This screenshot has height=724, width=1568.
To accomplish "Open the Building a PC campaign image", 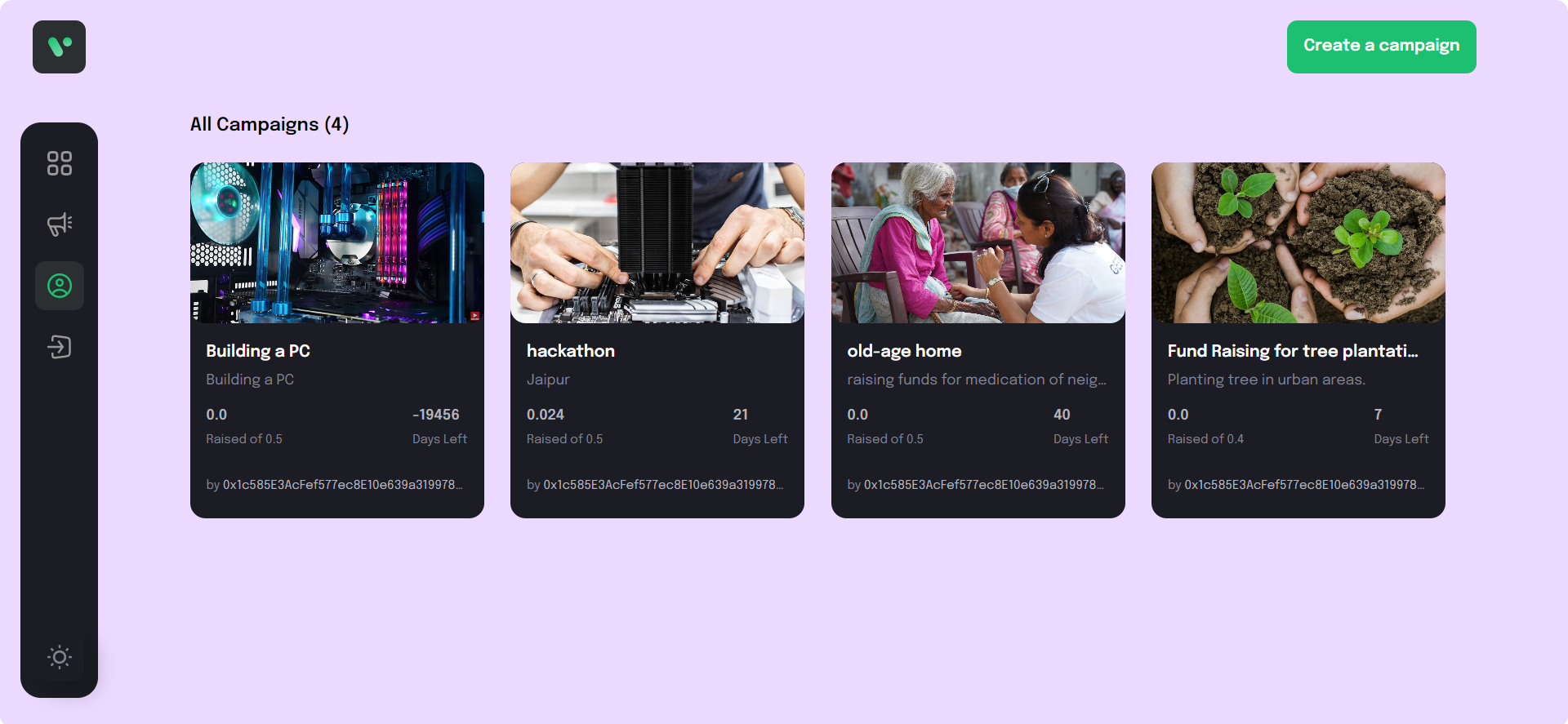I will point(337,242).
